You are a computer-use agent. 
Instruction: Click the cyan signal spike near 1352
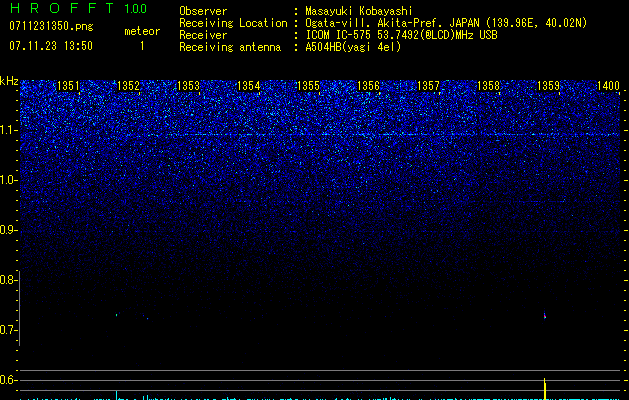[116, 395]
